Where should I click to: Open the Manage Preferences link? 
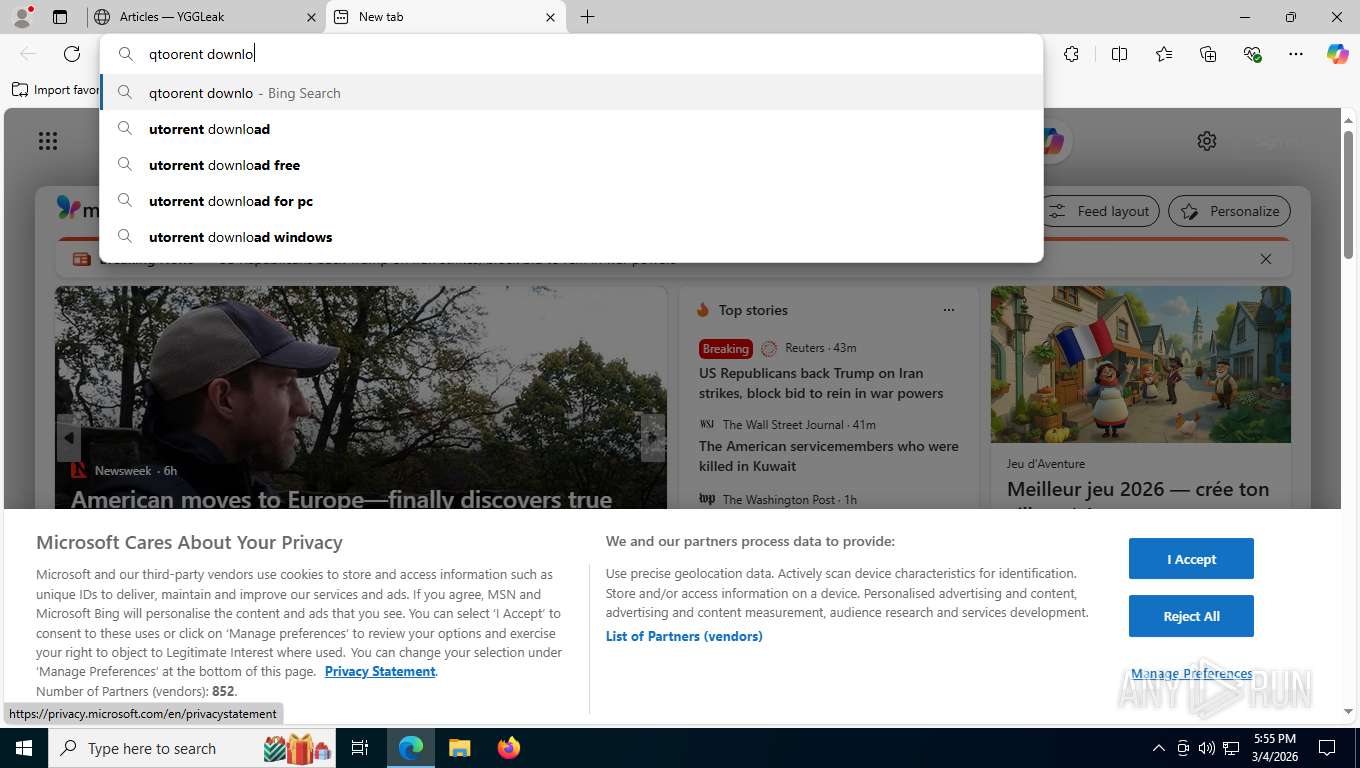pyautogui.click(x=1191, y=673)
